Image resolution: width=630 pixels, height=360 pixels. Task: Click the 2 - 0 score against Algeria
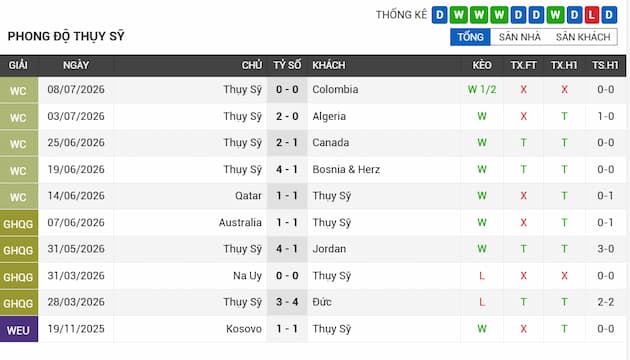click(x=287, y=117)
